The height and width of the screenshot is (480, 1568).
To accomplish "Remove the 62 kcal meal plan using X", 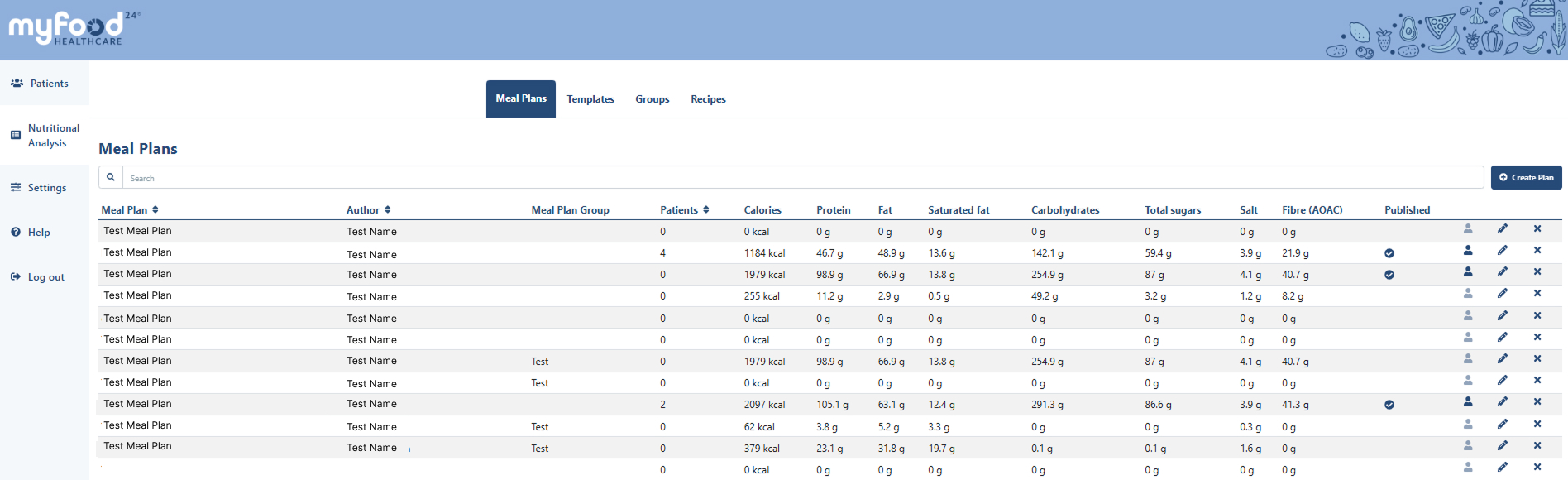I will 1537,425.
